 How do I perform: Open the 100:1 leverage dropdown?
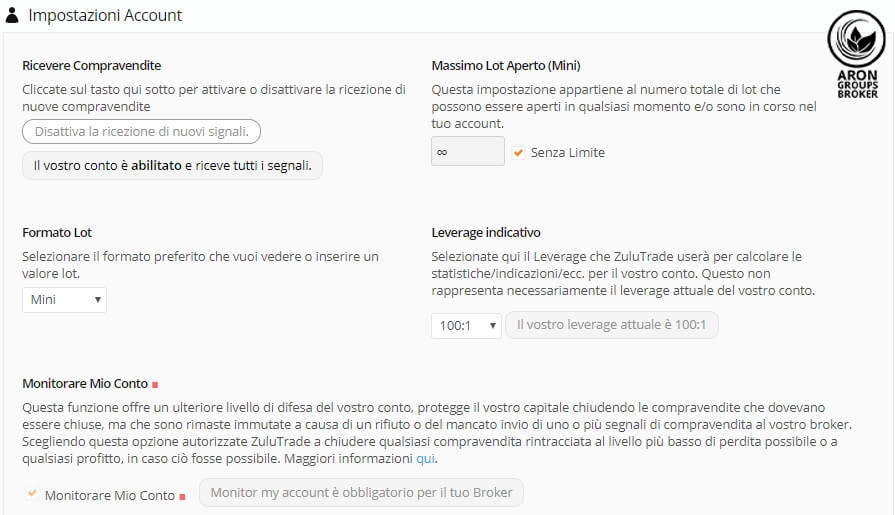466,325
